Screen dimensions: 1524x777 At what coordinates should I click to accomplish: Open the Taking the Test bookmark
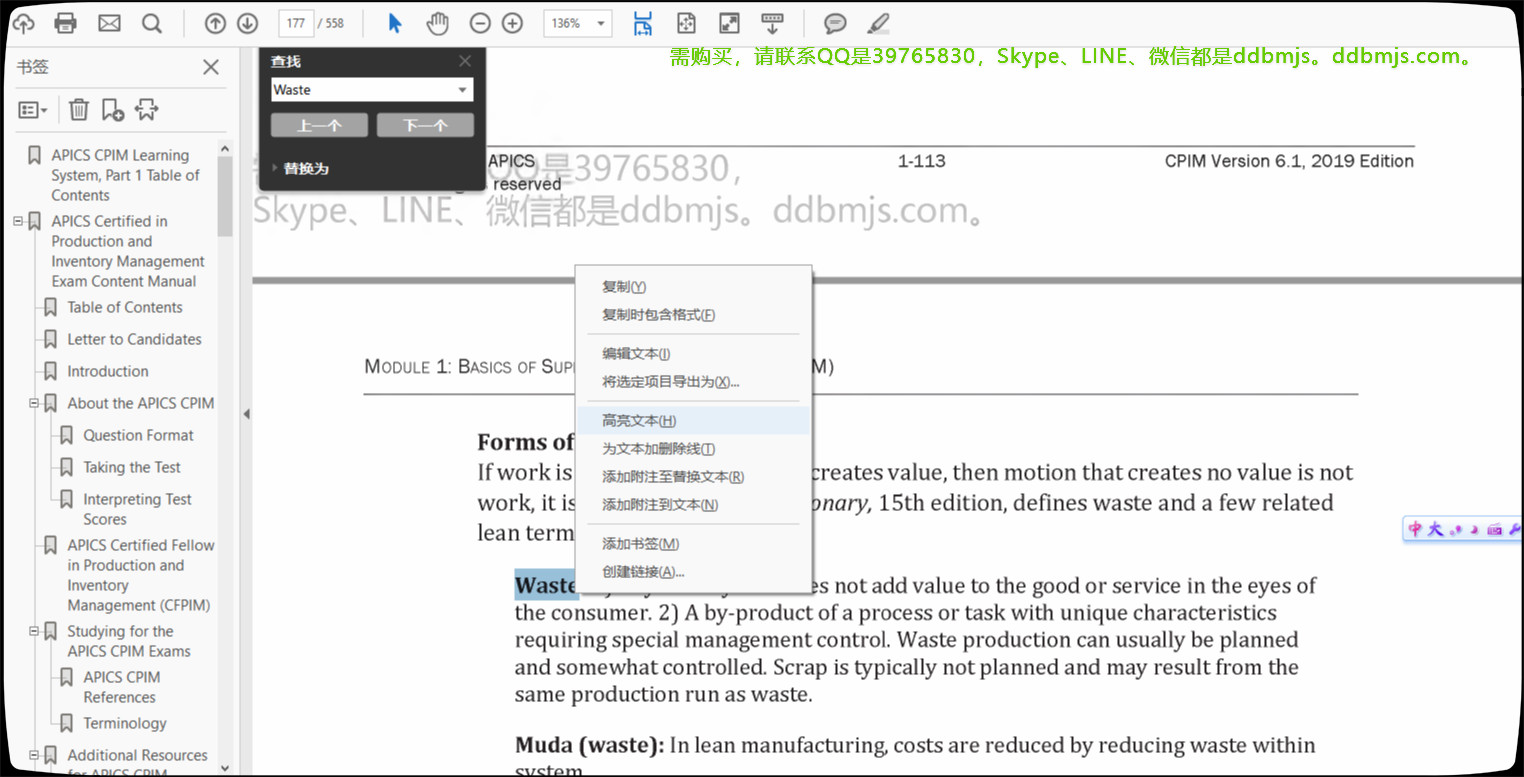click(x=132, y=467)
